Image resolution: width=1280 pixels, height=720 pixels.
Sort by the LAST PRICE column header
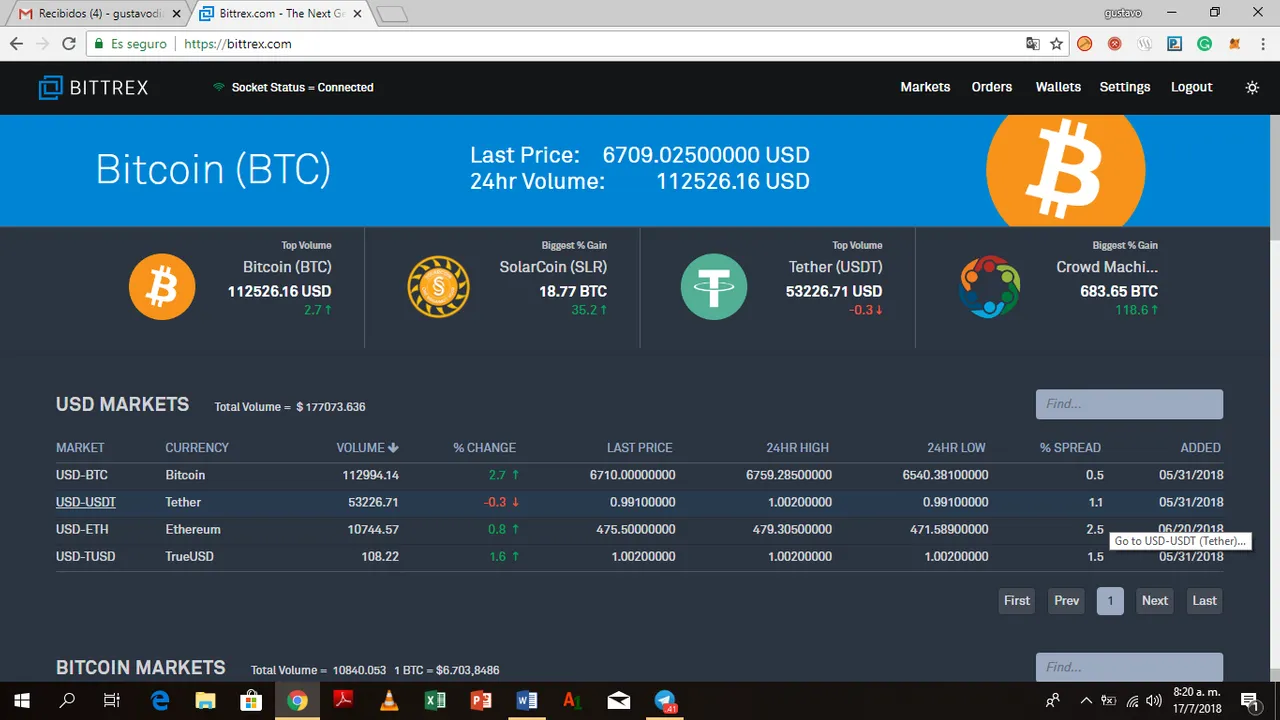click(x=639, y=448)
